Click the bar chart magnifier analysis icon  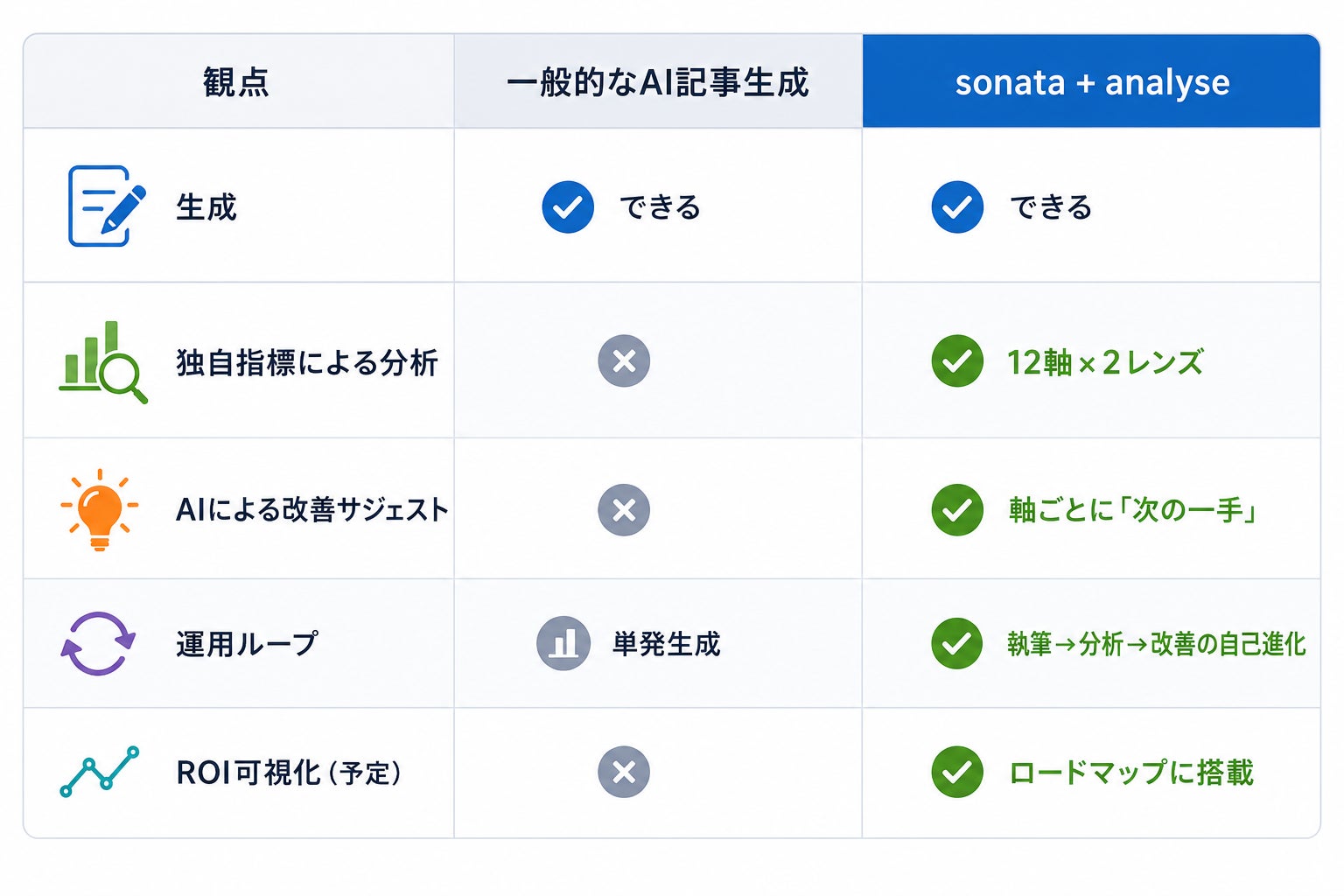[103, 362]
